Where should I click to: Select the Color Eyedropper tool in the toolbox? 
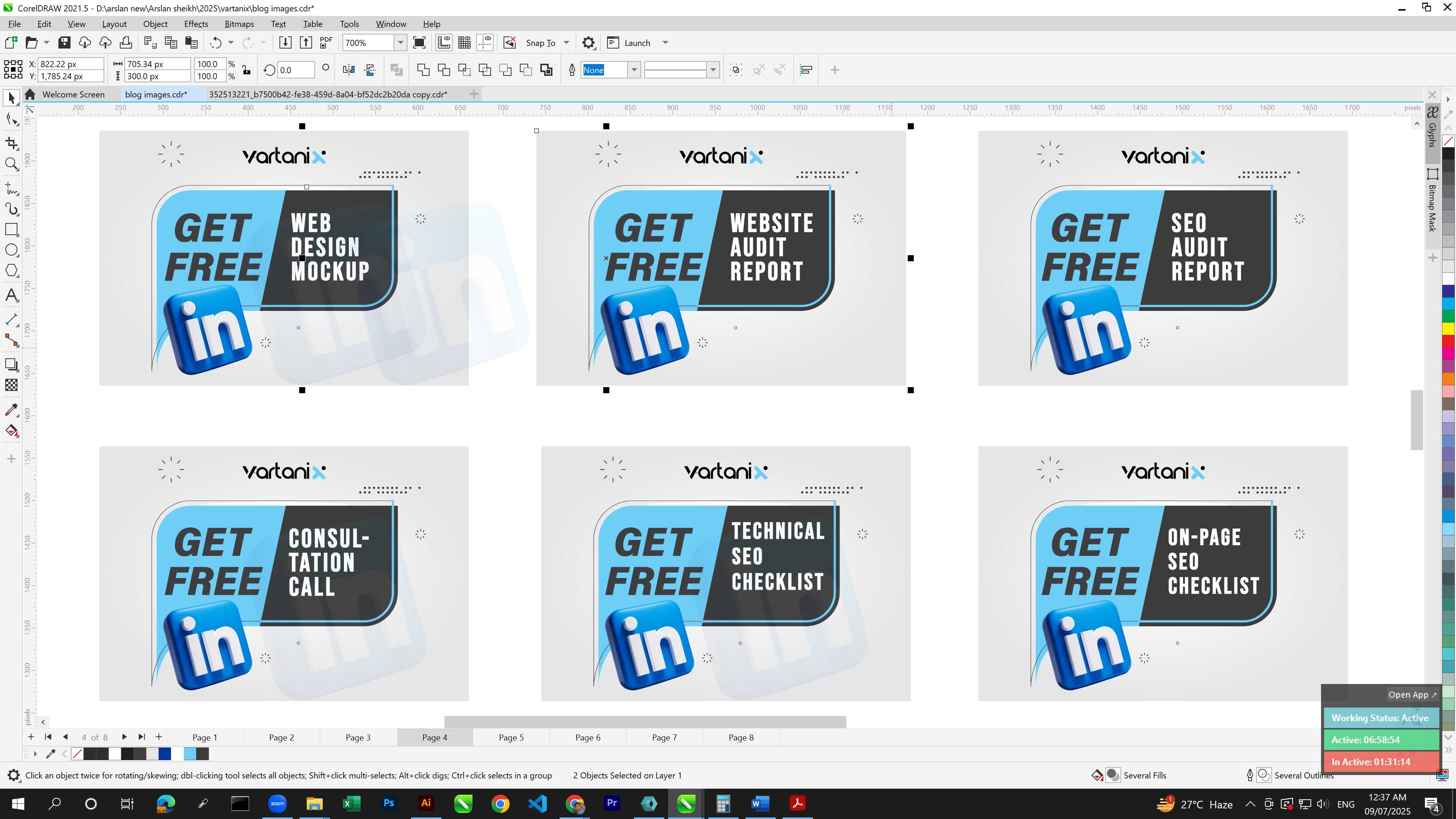(11, 410)
